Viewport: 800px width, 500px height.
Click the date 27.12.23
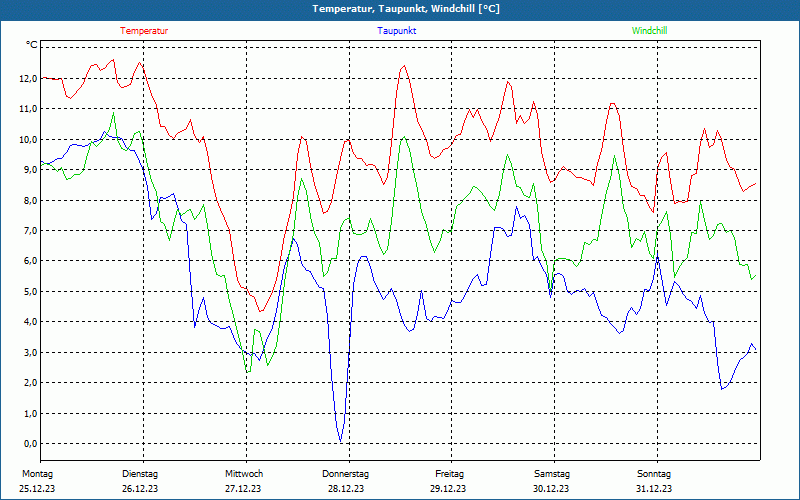pos(243,489)
